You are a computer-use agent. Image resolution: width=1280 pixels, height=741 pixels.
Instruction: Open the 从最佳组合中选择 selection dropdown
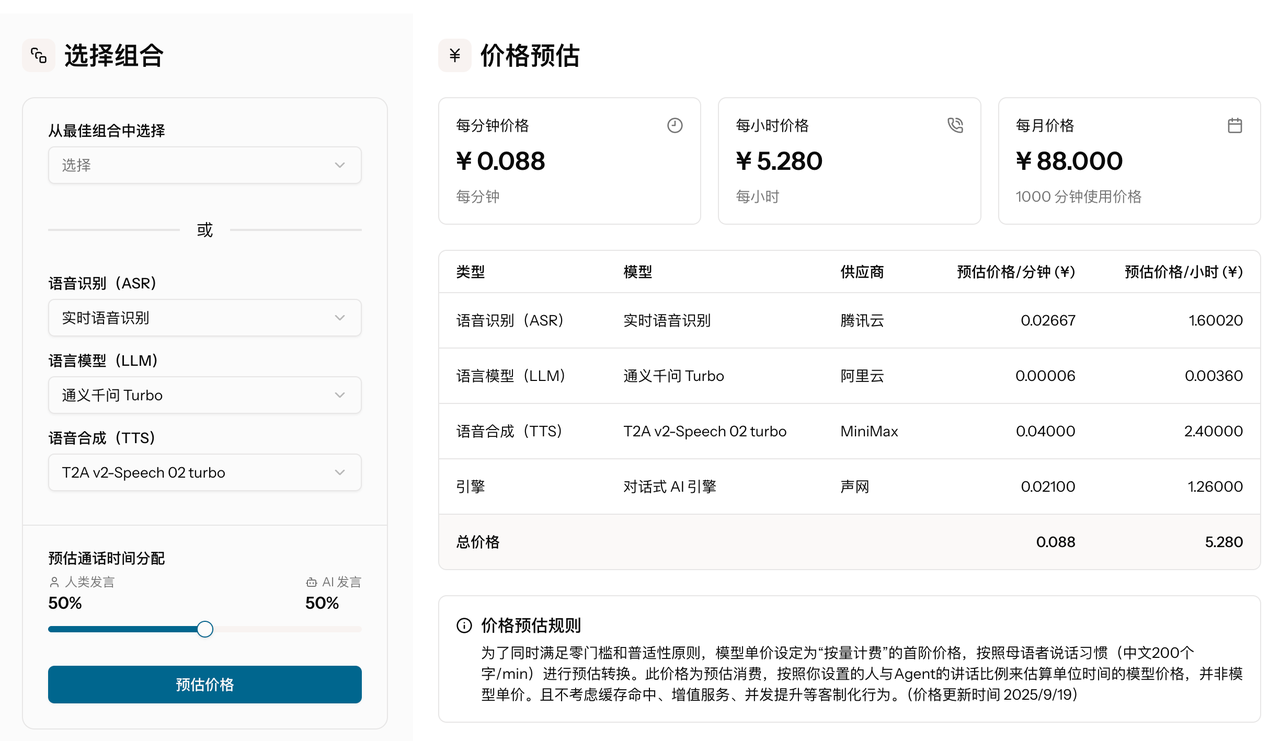[204, 165]
